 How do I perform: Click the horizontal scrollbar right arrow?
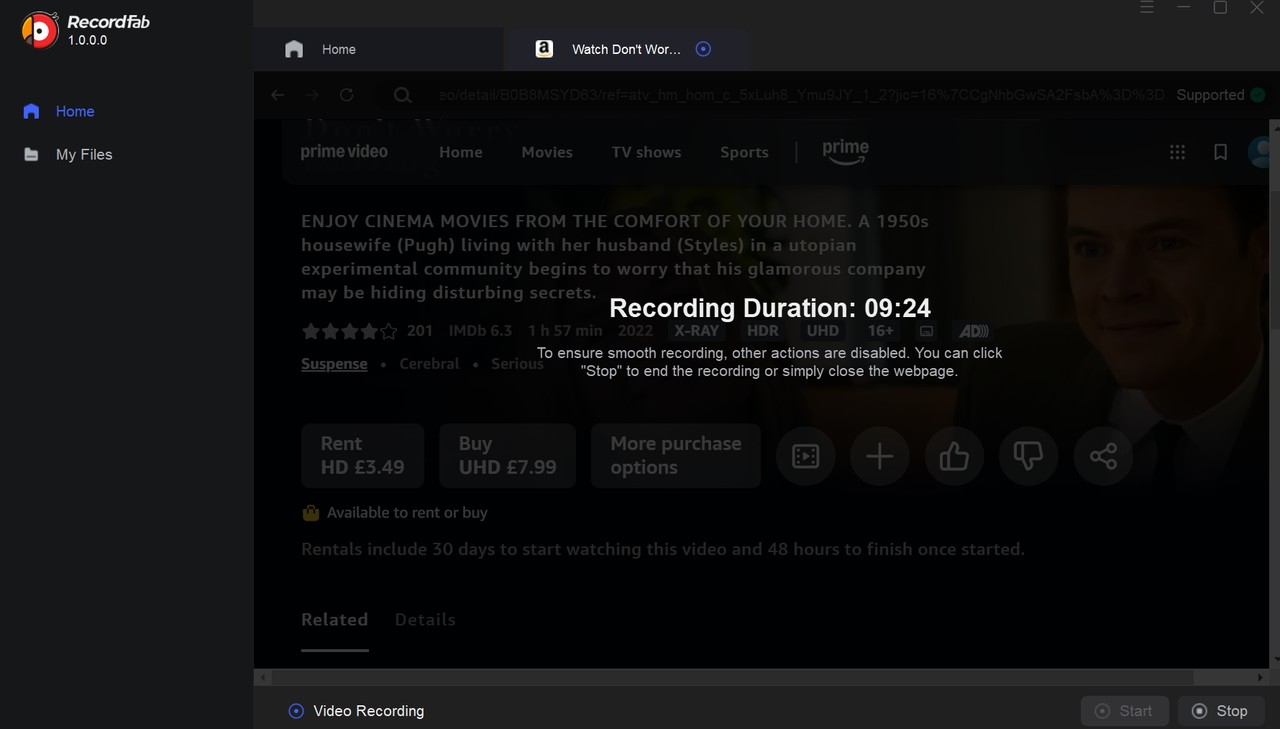[x=1260, y=678]
